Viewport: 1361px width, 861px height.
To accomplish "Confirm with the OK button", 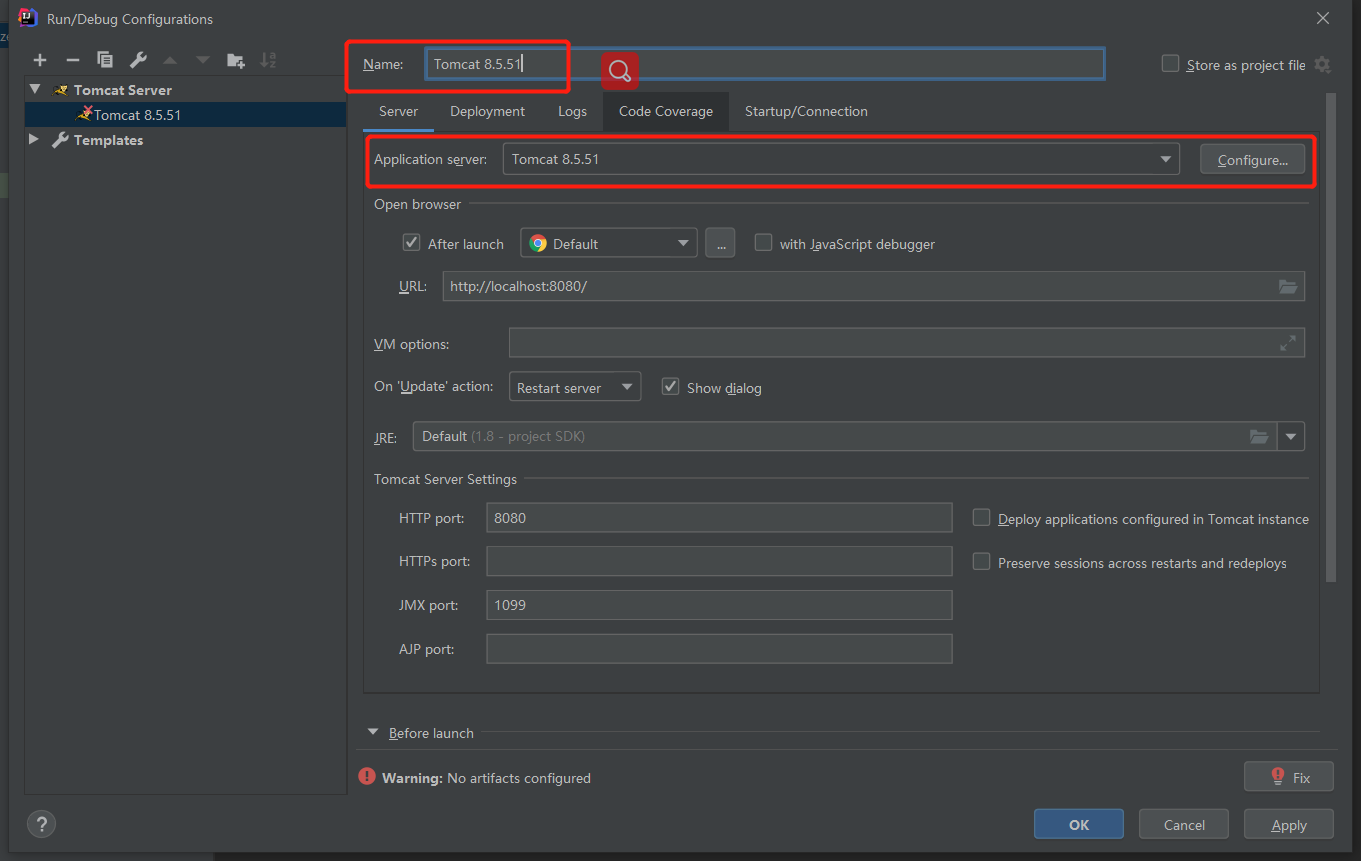I will coord(1078,824).
